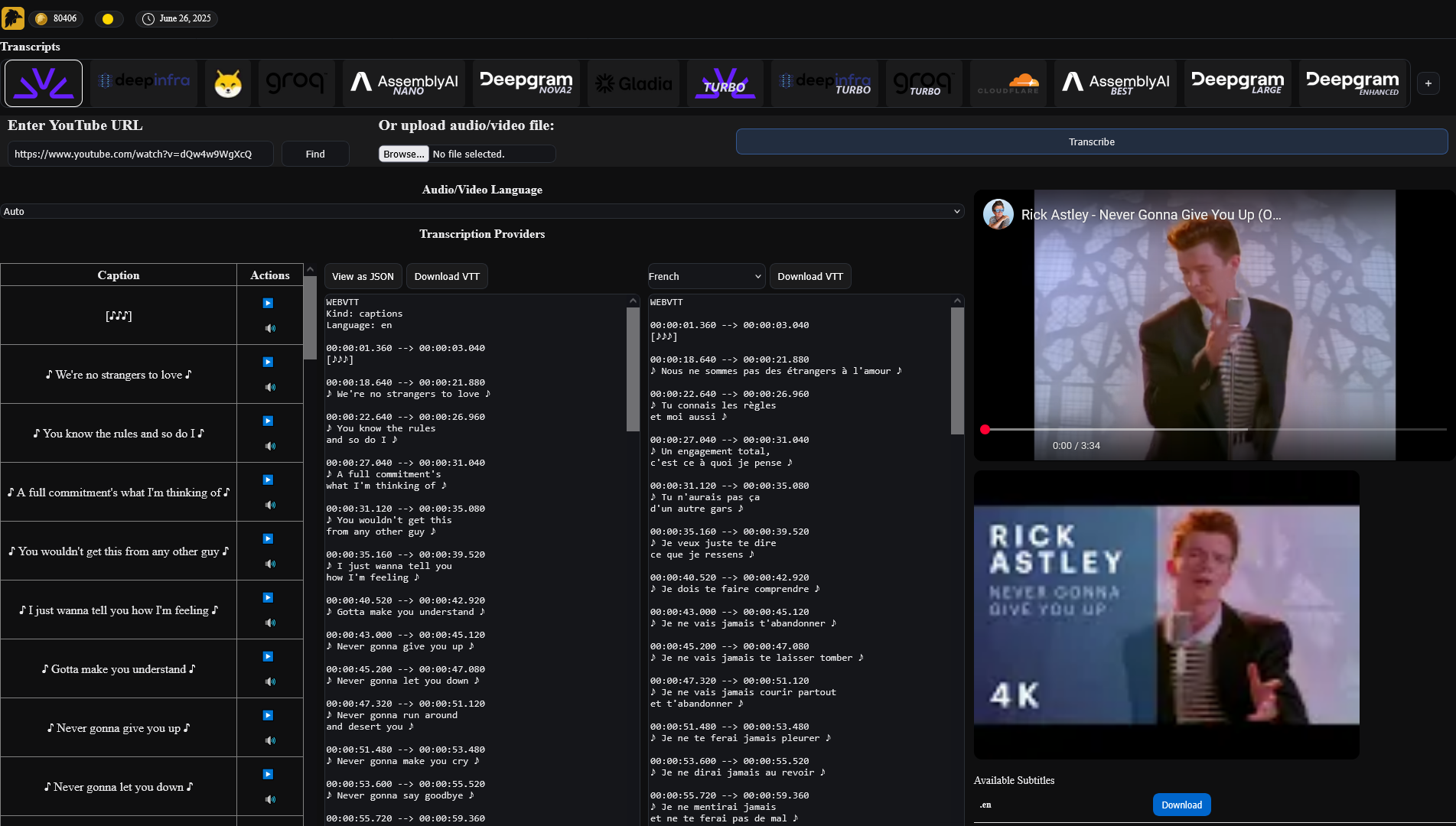Click speaker for "You wouldn't get this" row
Image resolution: width=1456 pixels, height=826 pixels.
(x=270, y=564)
